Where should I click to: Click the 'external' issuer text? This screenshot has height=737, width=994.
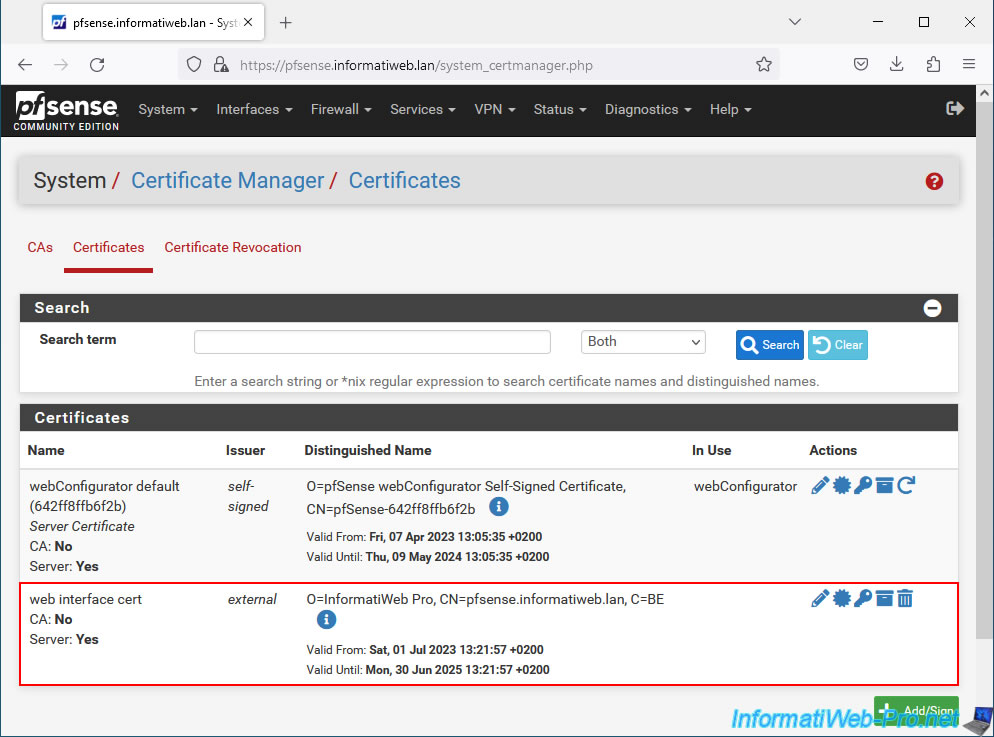(x=252, y=599)
